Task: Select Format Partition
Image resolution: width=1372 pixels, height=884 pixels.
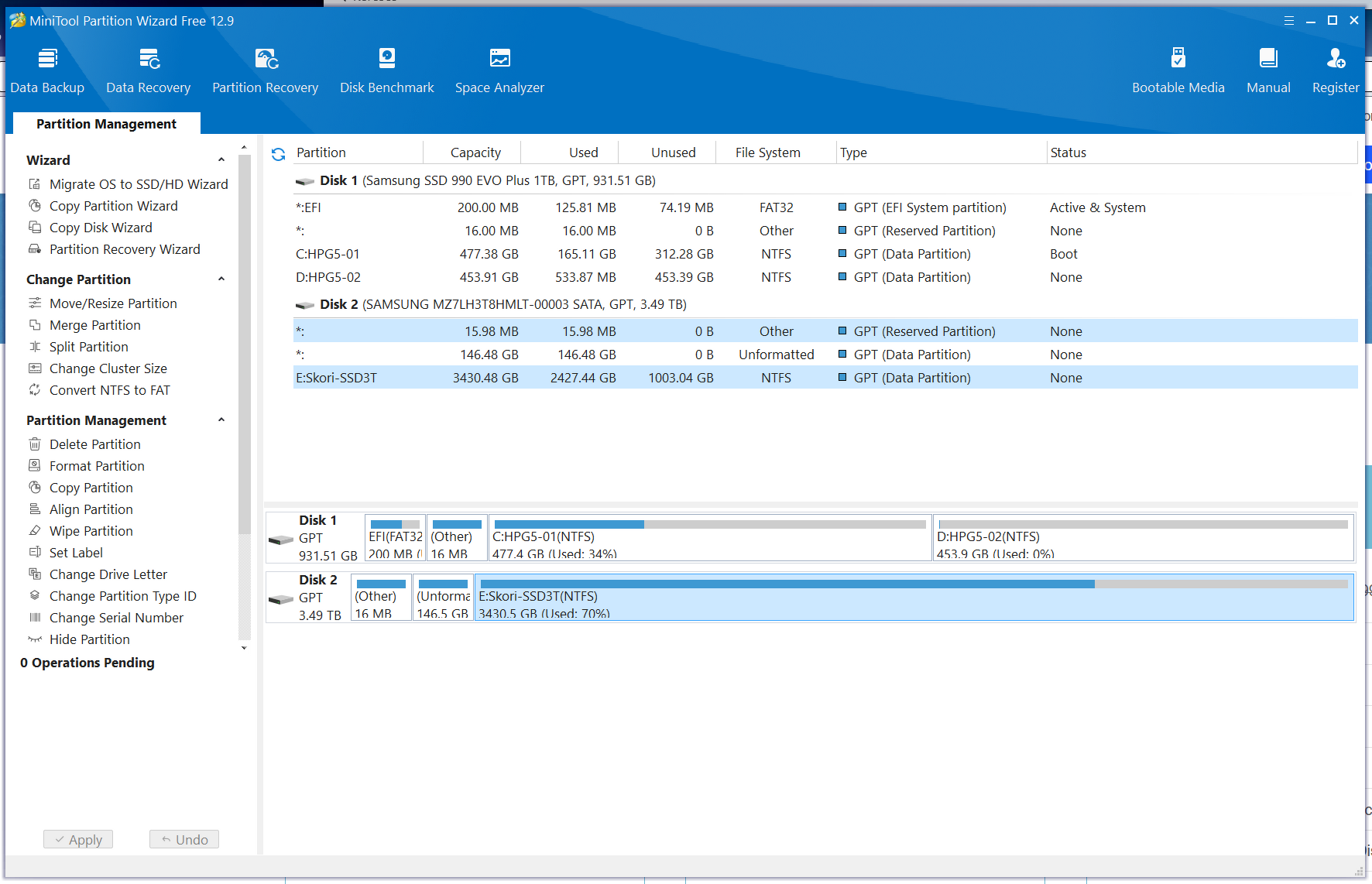Action: click(x=97, y=466)
